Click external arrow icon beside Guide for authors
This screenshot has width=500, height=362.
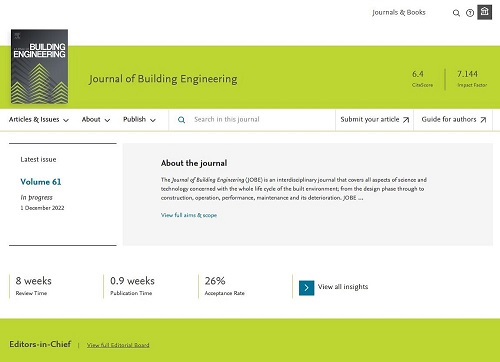click(483, 120)
